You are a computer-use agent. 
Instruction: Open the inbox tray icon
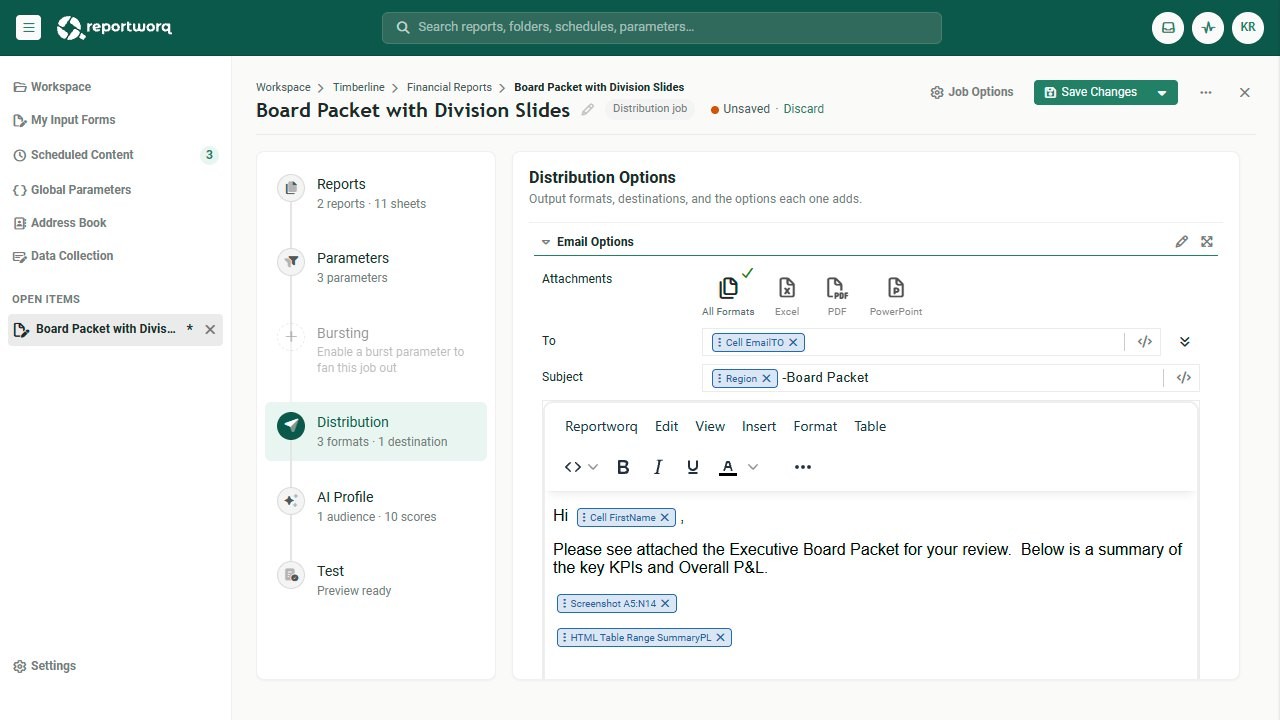pyautogui.click(x=1168, y=28)
